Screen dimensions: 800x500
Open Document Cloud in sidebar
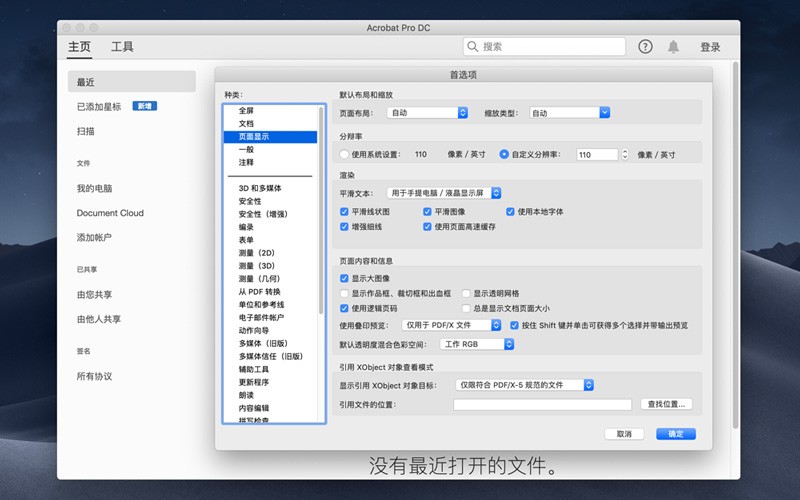coord(110,213)
